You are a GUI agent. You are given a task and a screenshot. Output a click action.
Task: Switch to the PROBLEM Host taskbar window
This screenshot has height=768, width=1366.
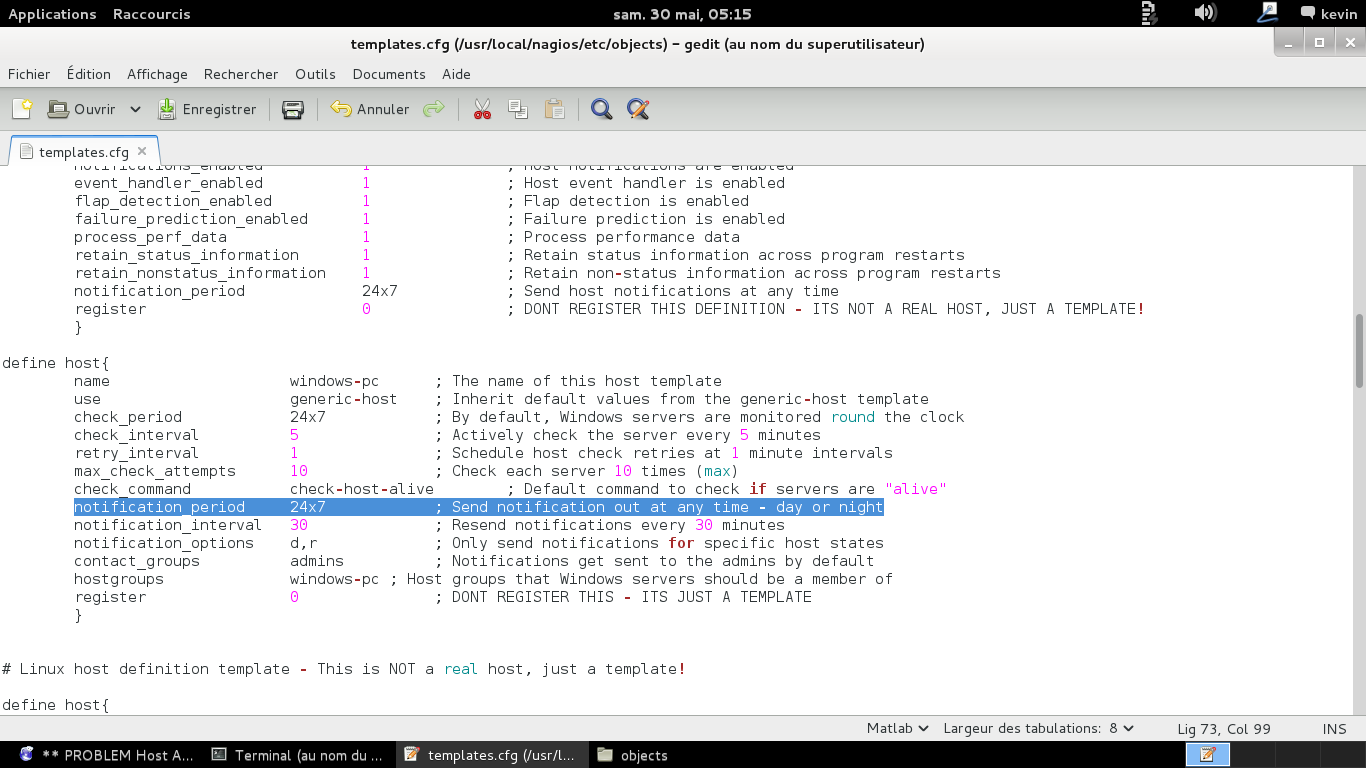[x=105, y=755]
